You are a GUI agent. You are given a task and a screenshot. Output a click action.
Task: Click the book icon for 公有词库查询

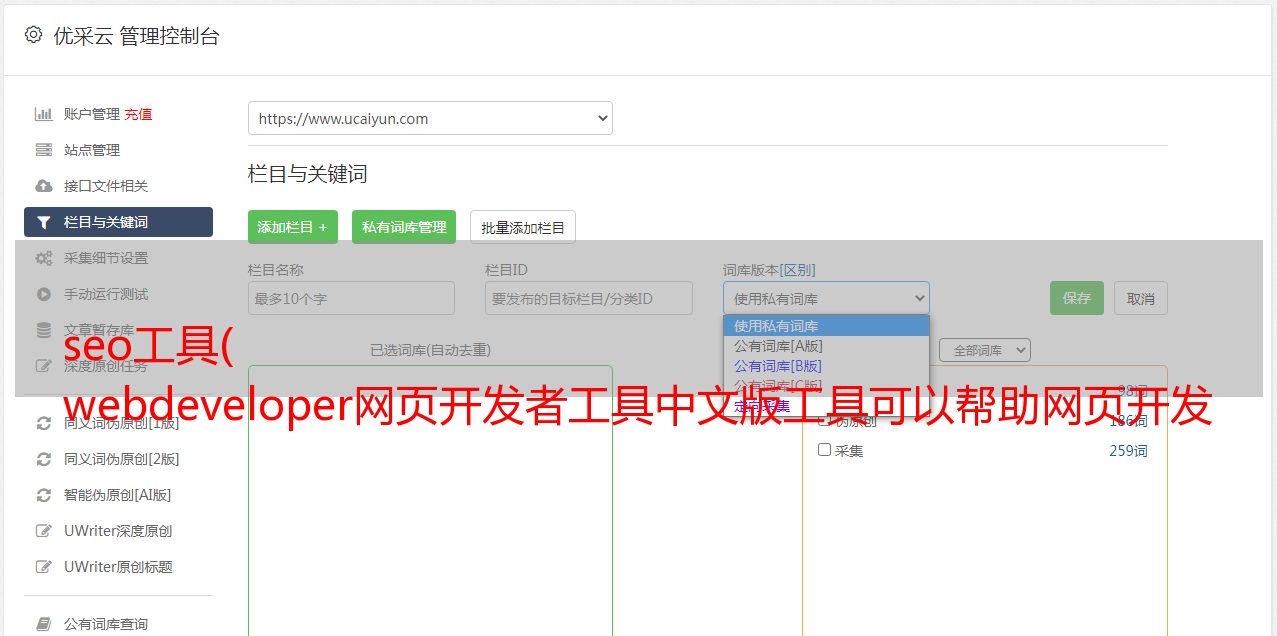[x=43, y=624]
